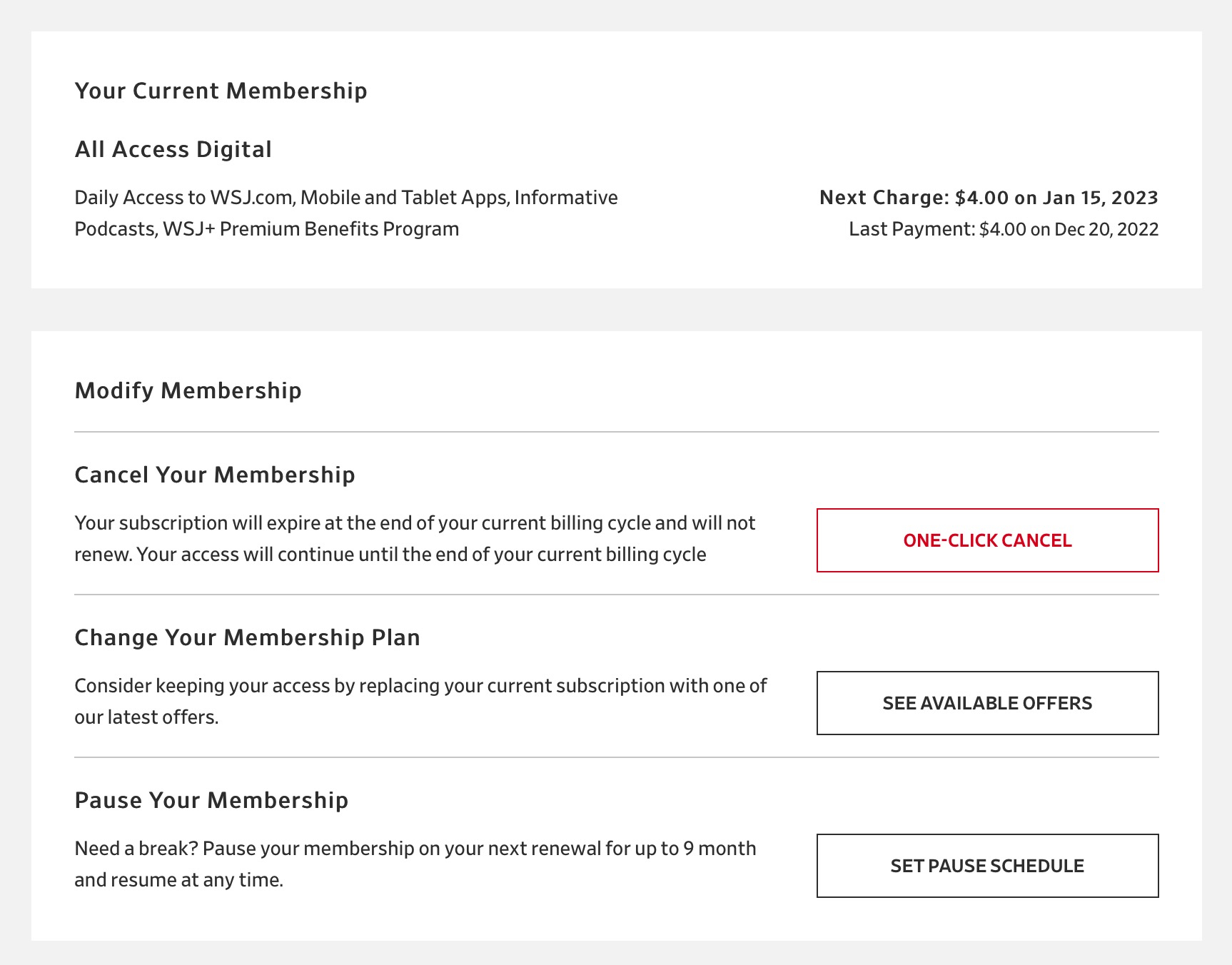Open SEE AVAILABLE OFFERS
Image resolution: width=1232 pixels, height=965 pixels.
987,703
